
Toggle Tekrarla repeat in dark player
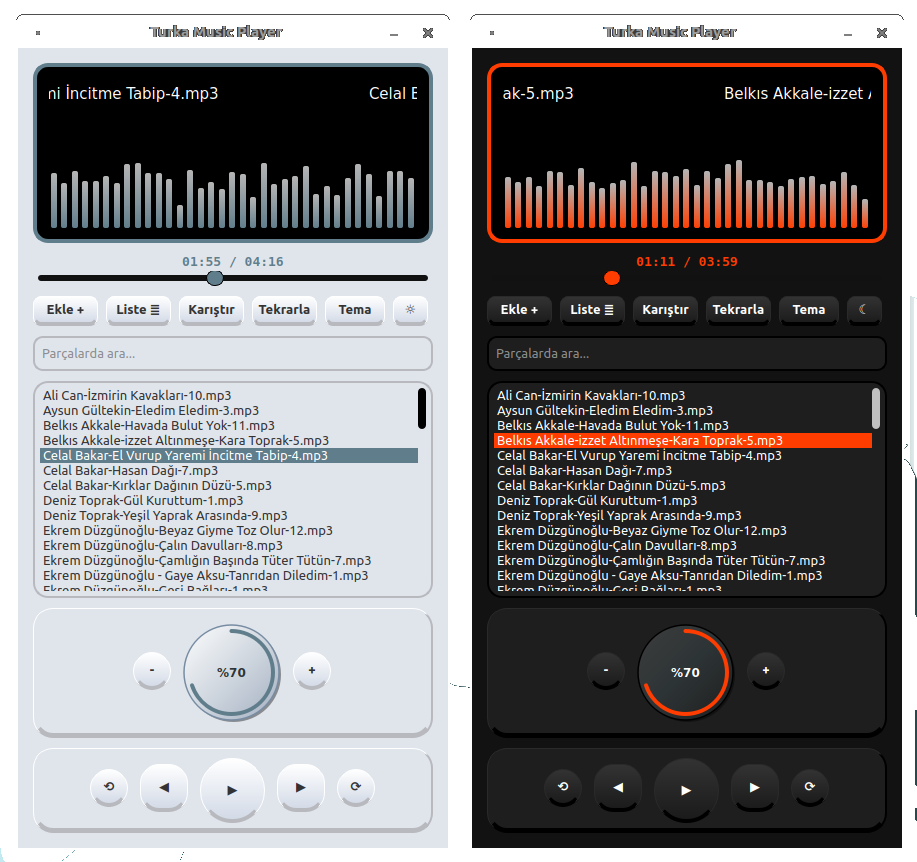click(738, 310)
